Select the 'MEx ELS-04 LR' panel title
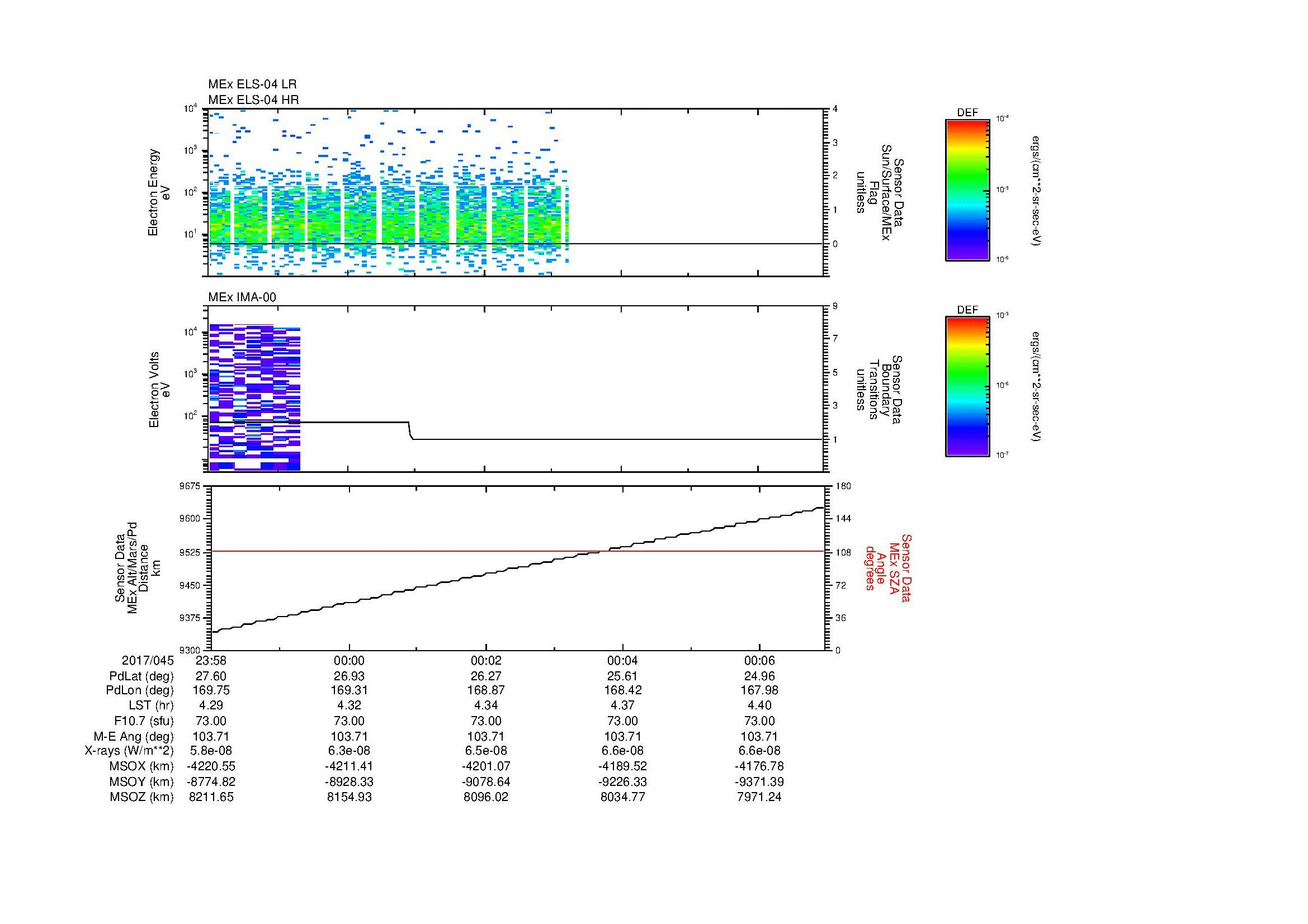Viewport: 1308px width, 924px height. click(252, 84)
